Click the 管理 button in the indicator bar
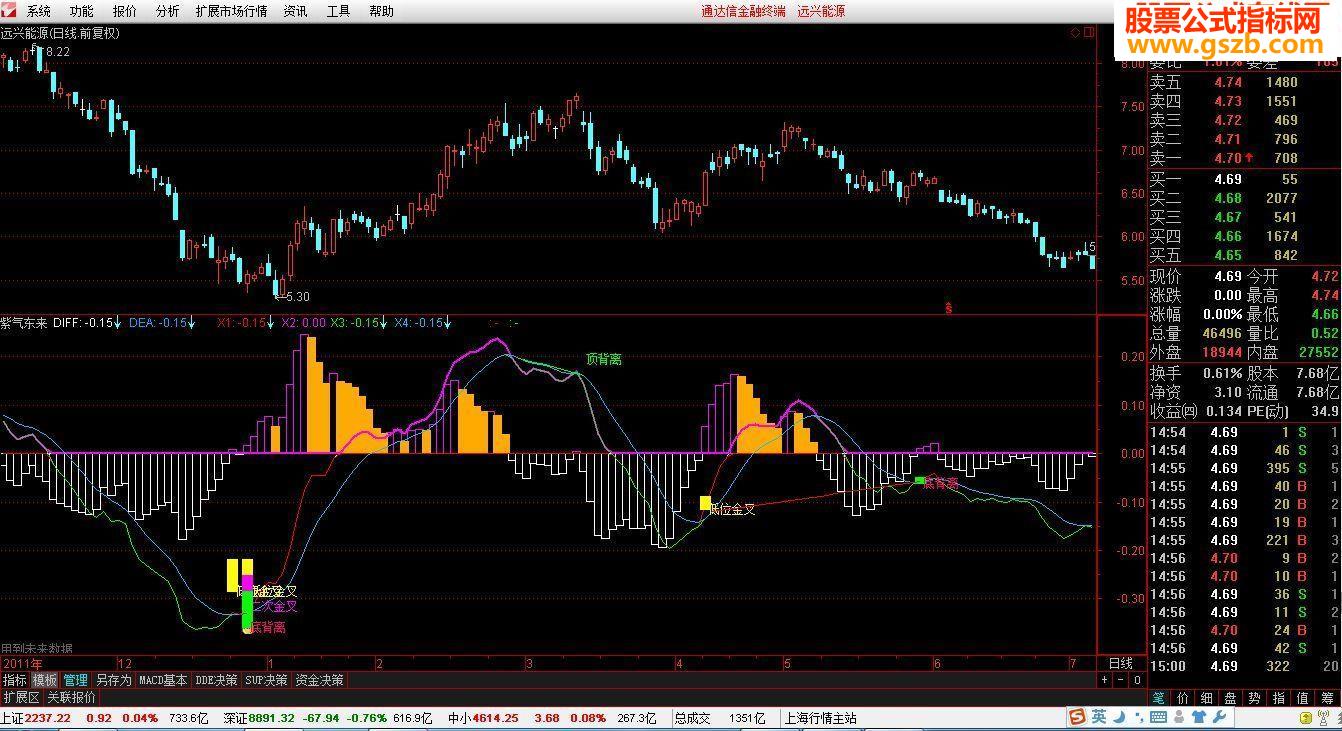 (x=76, y=680)
